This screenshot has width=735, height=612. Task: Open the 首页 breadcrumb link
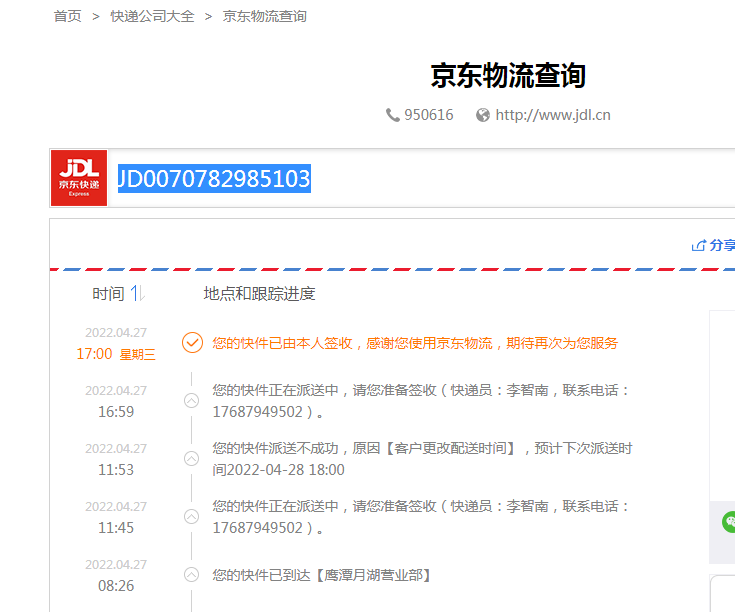pos(68,16)
